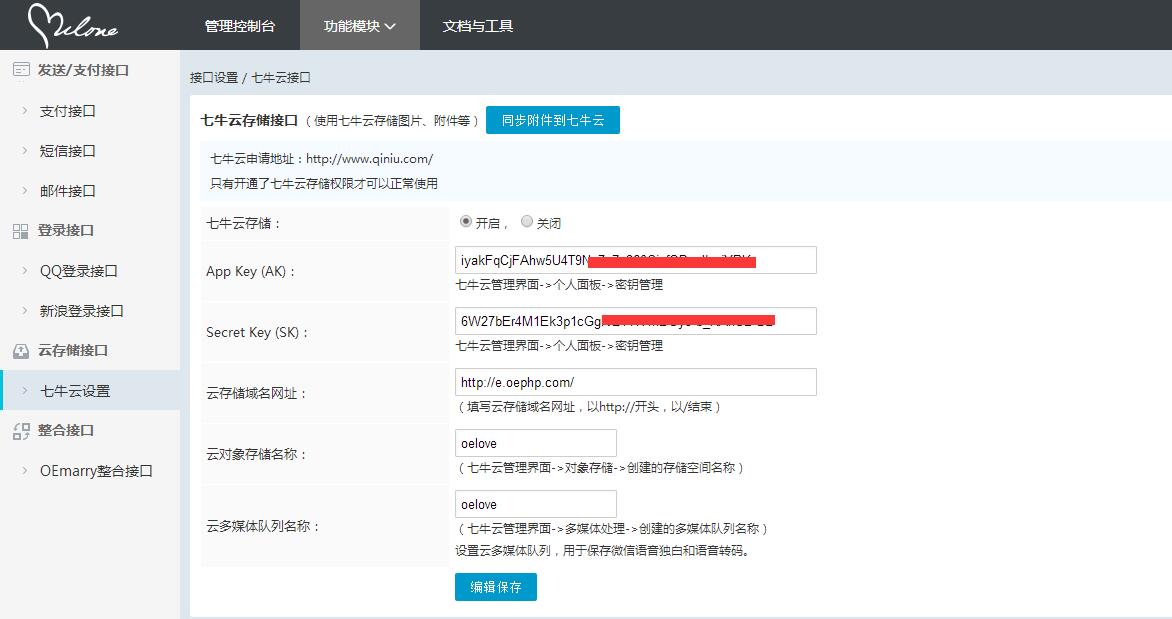This screenshot has height=619, width=1172.
Task: Click the 云存储域名网址 input field
Action: point(635,382)
